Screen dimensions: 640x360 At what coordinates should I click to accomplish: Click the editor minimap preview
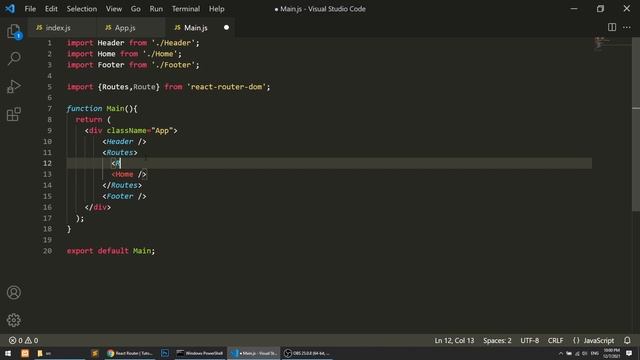click(x=611, y=43)
